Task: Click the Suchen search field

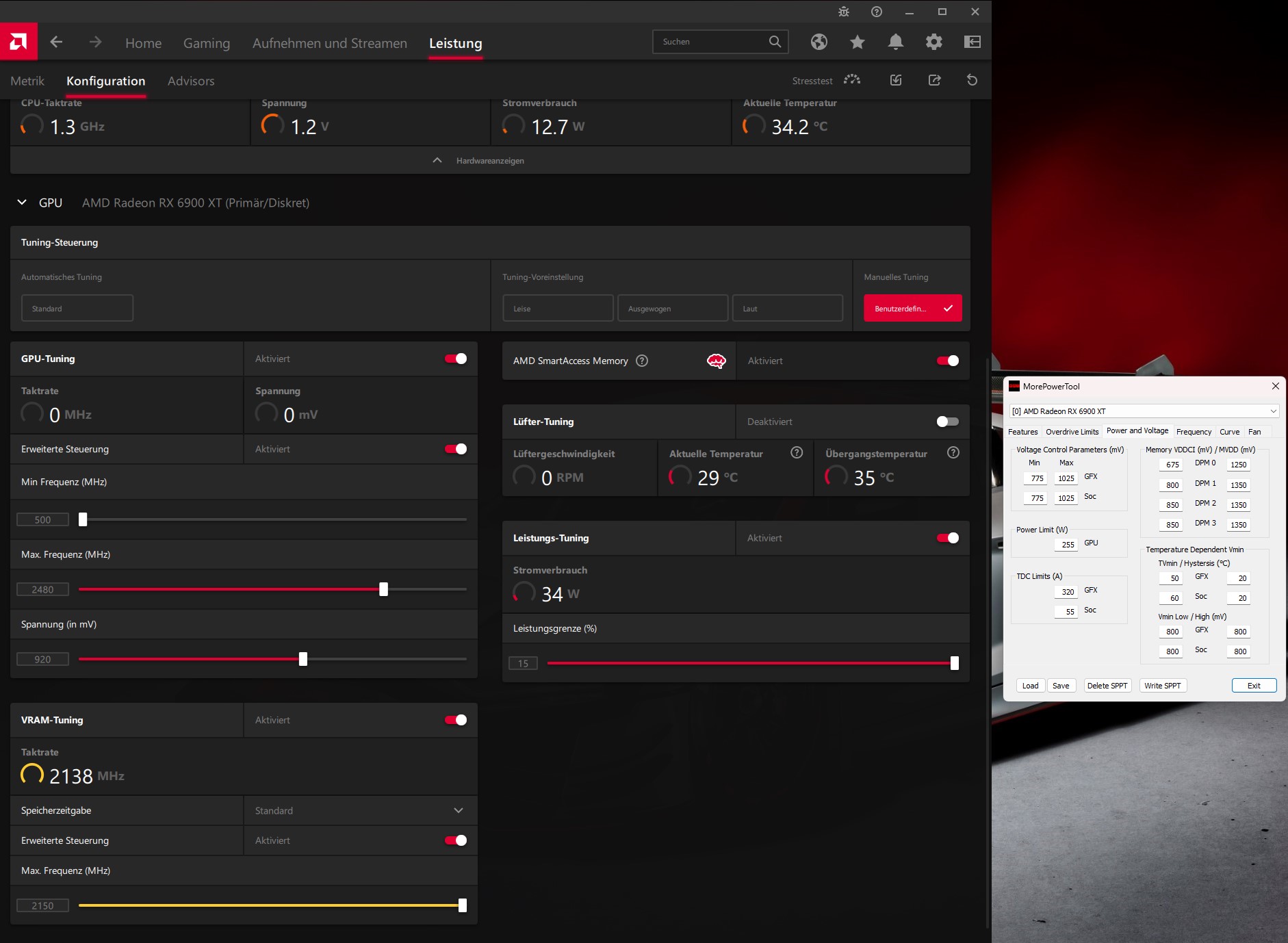Action: (x=720, y=42)
